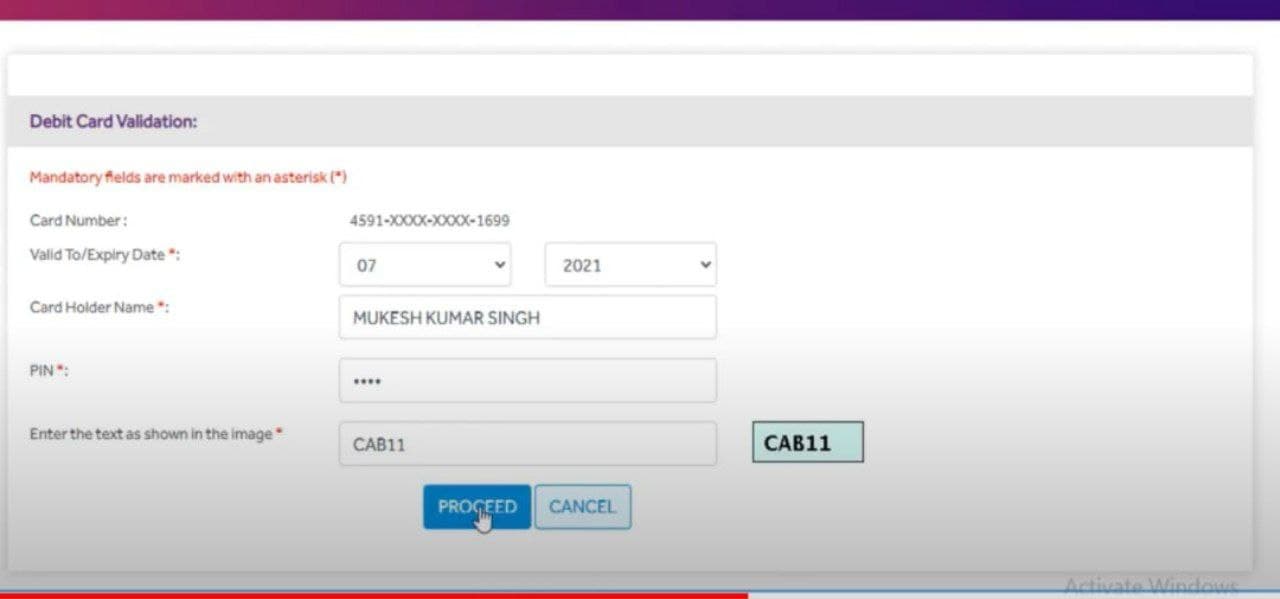This screenshot has height=599, width=1280.
Task: Click the Card Holder Name input field
Action: (527, 318)
